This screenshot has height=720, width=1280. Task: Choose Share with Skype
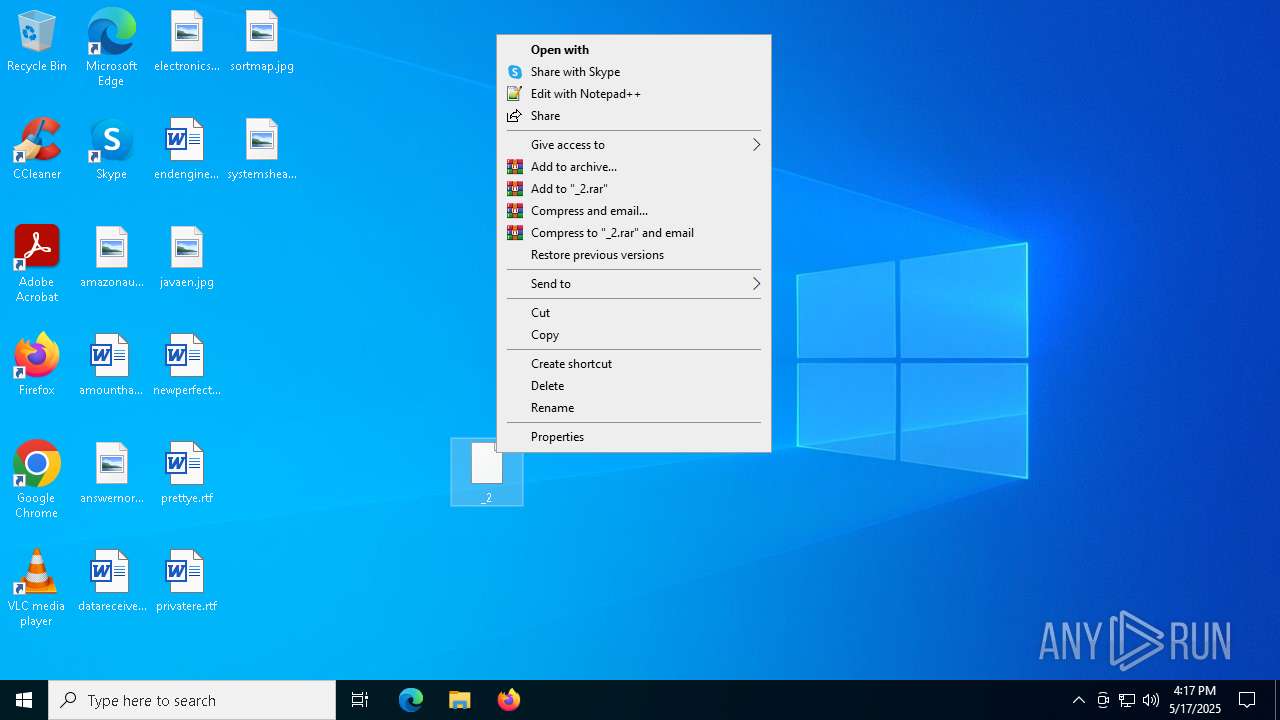(x=634, y=72)
